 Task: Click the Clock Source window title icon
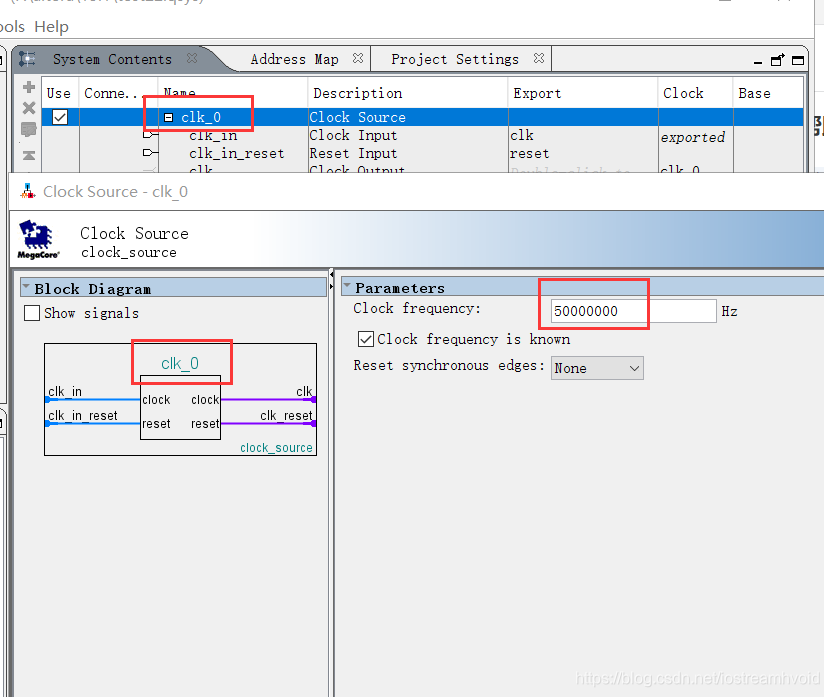point(27,191)
